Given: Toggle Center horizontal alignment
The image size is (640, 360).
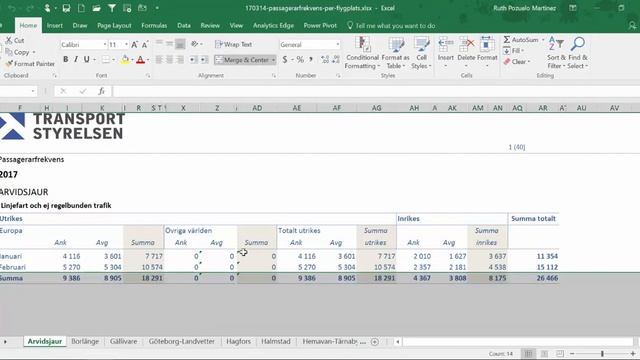Looking at the screenshot, I should (169, 60).
